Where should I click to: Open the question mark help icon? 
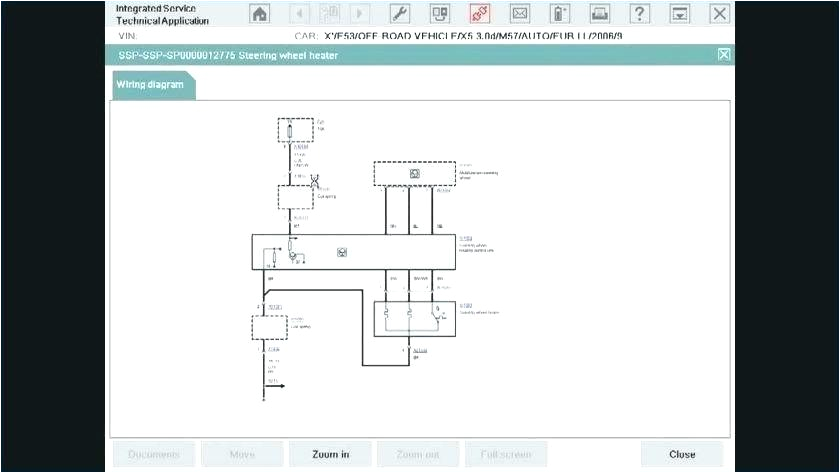tap(640, 13)
